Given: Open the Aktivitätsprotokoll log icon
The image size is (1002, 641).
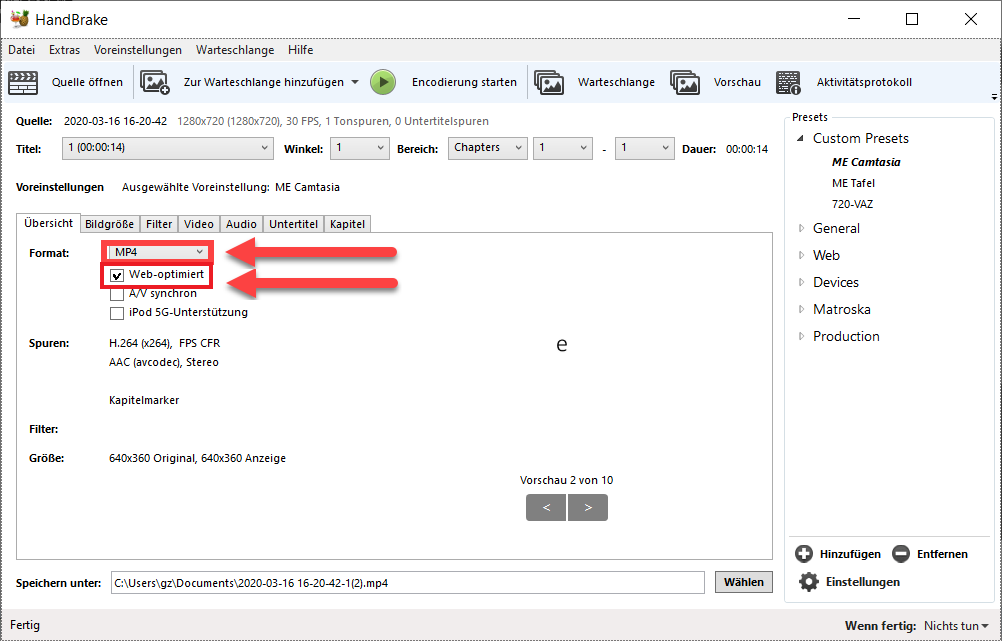Looking at the screenshot, I should click(789, 82).
